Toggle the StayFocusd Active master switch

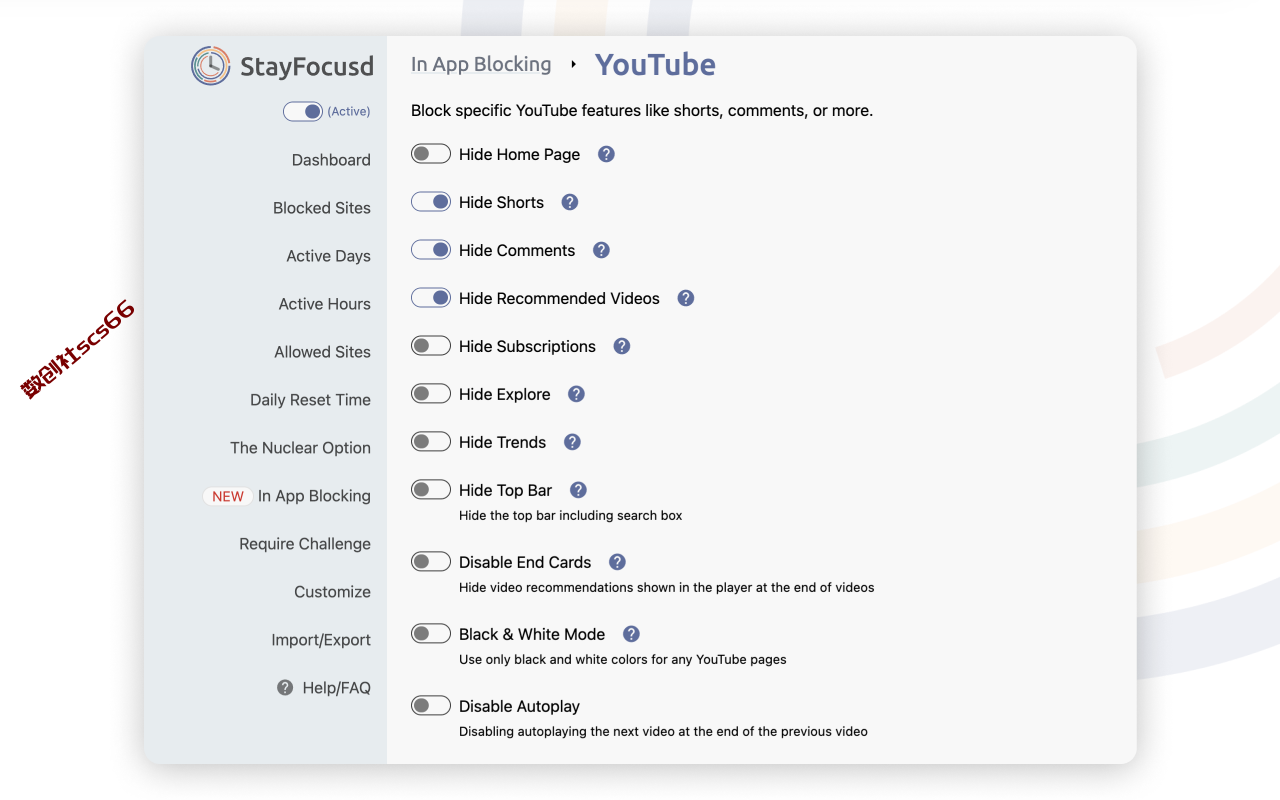(302, 111)
